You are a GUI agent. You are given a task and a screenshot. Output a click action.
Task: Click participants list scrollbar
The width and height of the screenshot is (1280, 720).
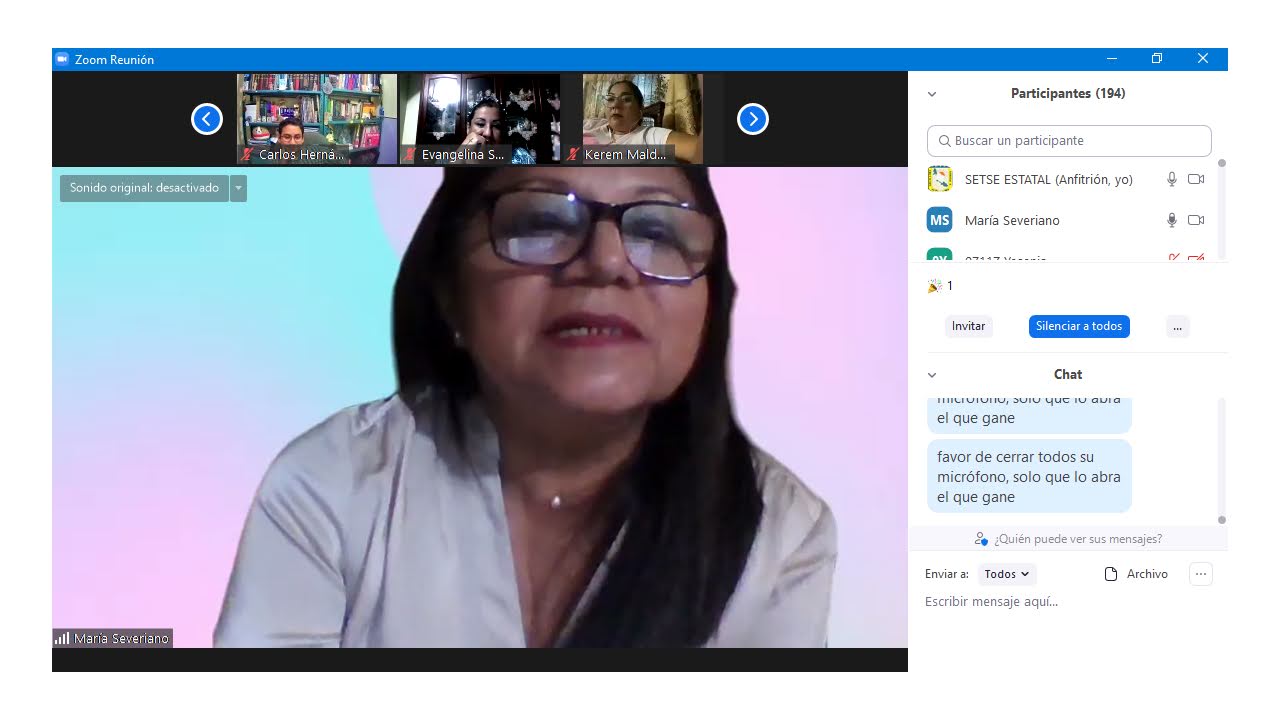pyautogui.click(x=1222, y=208)
